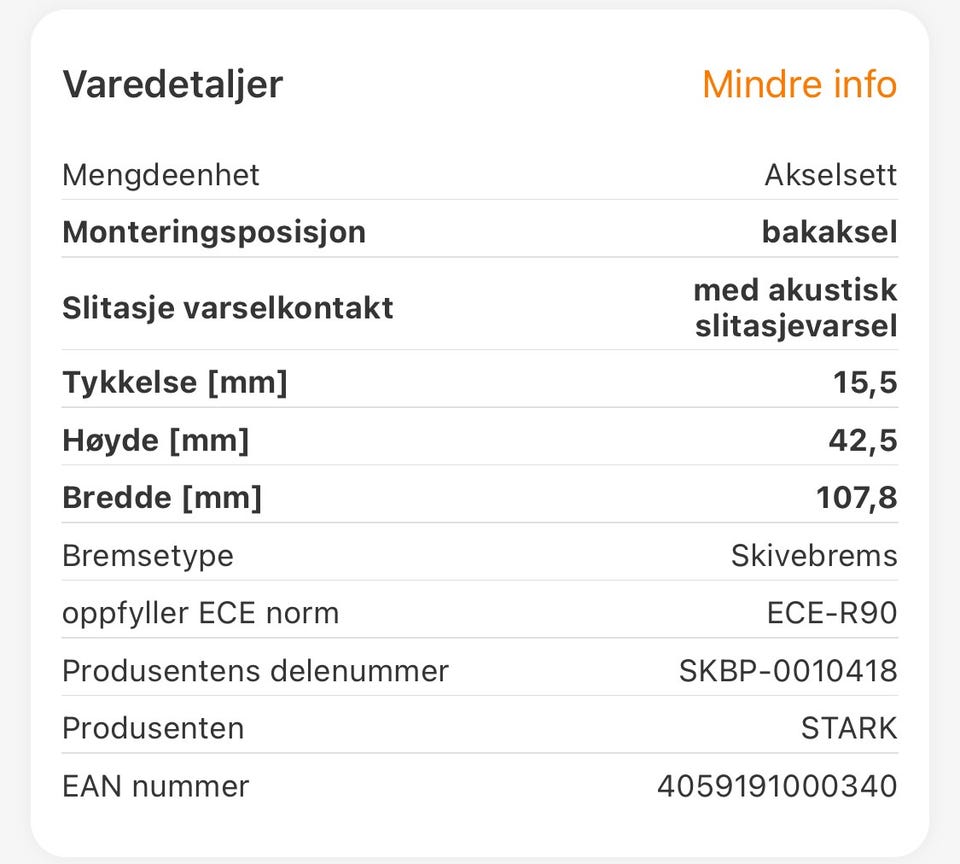
Task: Select the 42,5 height value
Action: pyautogui.click(x=863, y=441)
